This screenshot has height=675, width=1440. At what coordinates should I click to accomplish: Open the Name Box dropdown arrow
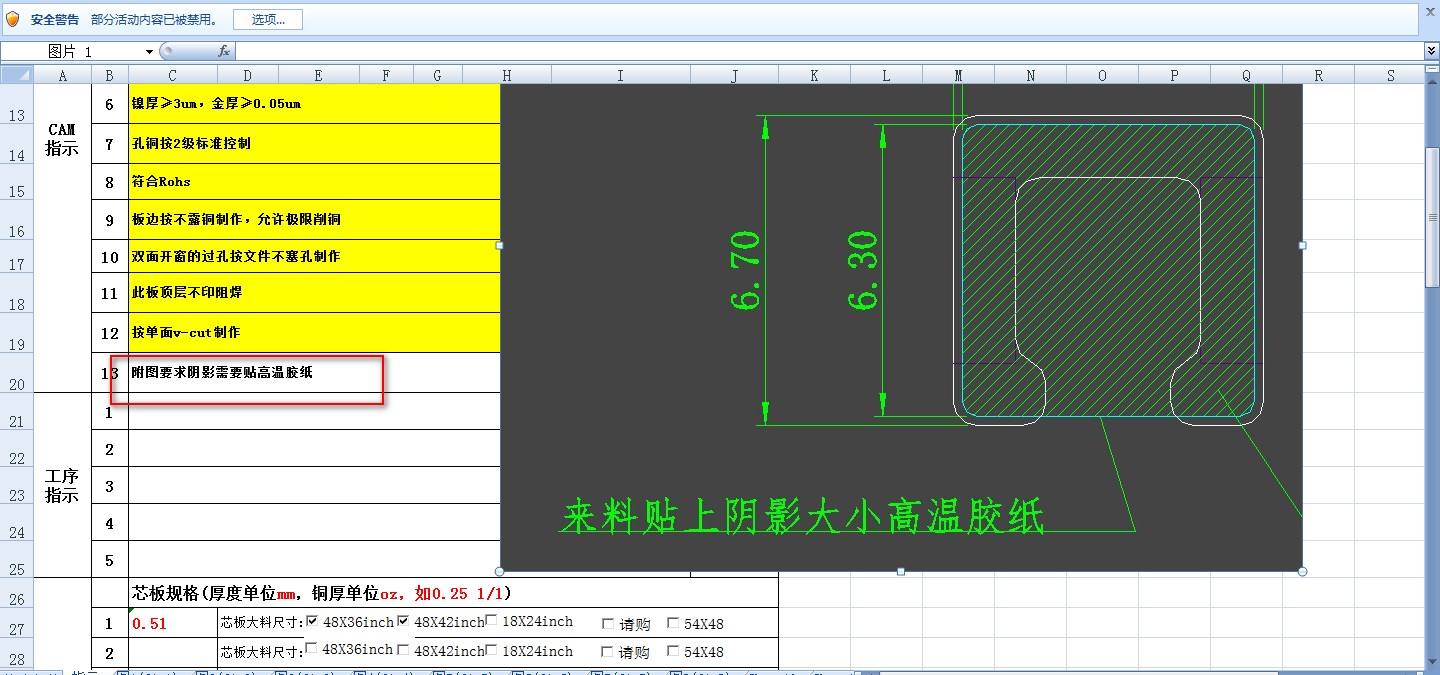(x=150, y=51)
